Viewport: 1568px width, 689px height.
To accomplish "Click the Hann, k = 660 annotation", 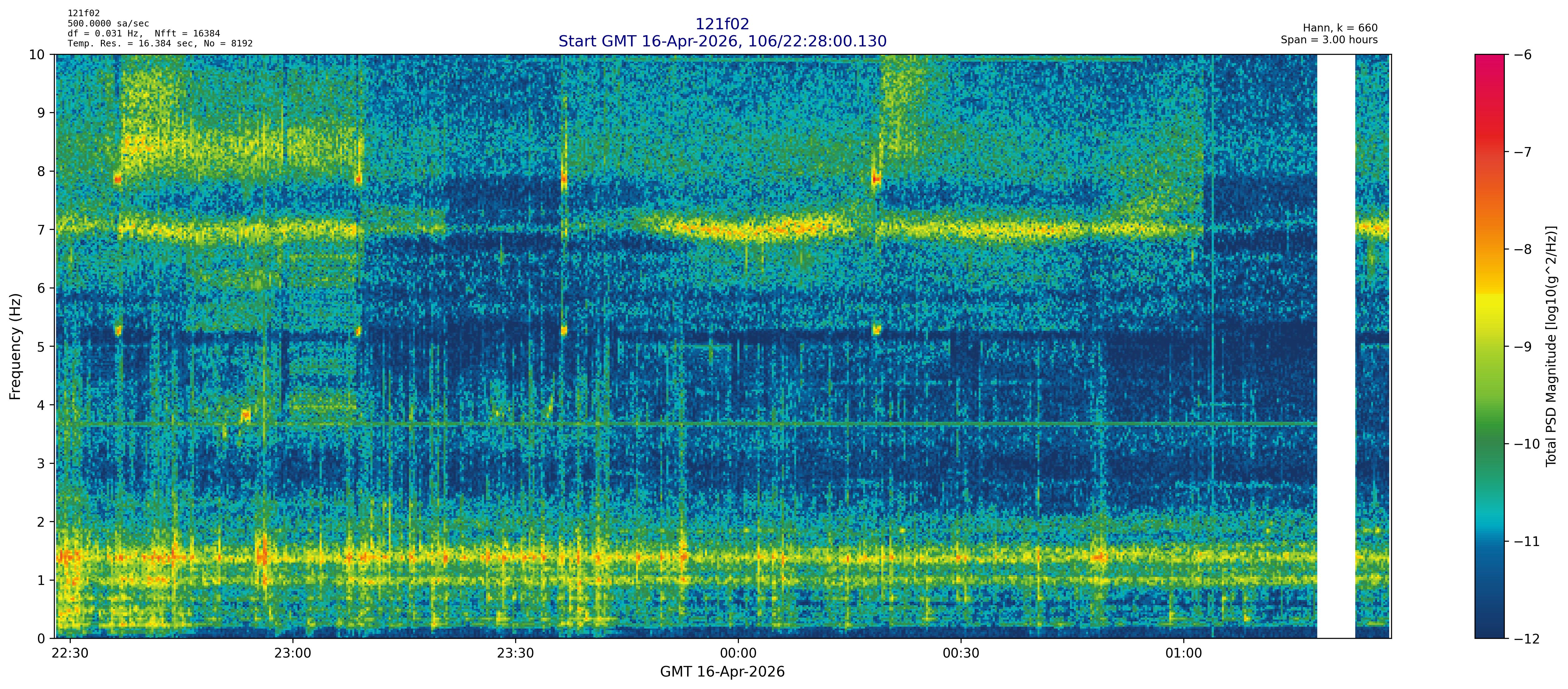I will 1340,28.
